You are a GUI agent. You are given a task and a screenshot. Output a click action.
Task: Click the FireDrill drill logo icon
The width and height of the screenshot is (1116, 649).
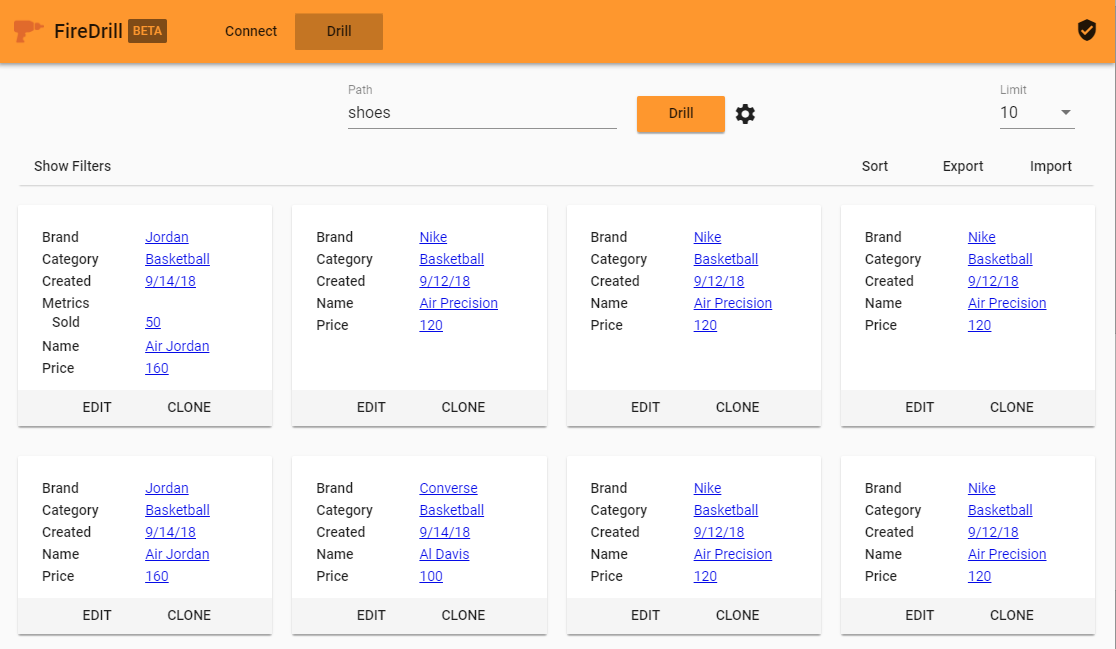click(x=28, y=31)
